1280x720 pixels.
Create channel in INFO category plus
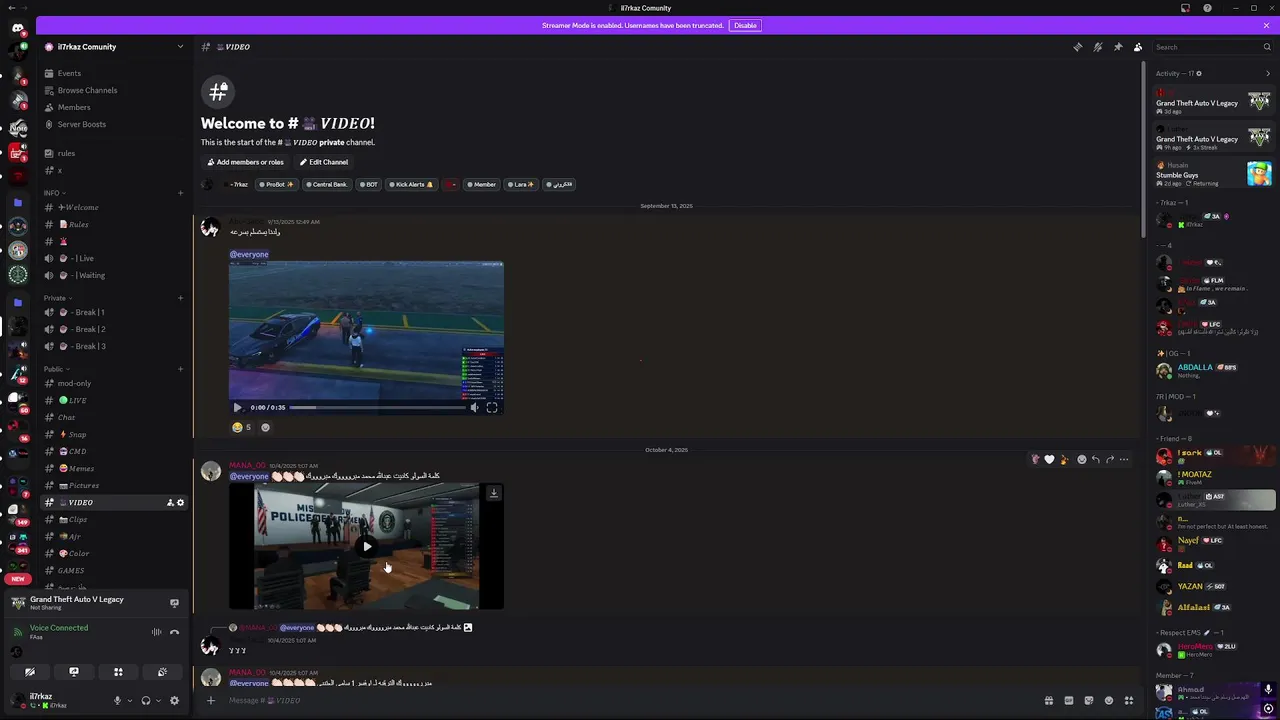pos(181,193)
